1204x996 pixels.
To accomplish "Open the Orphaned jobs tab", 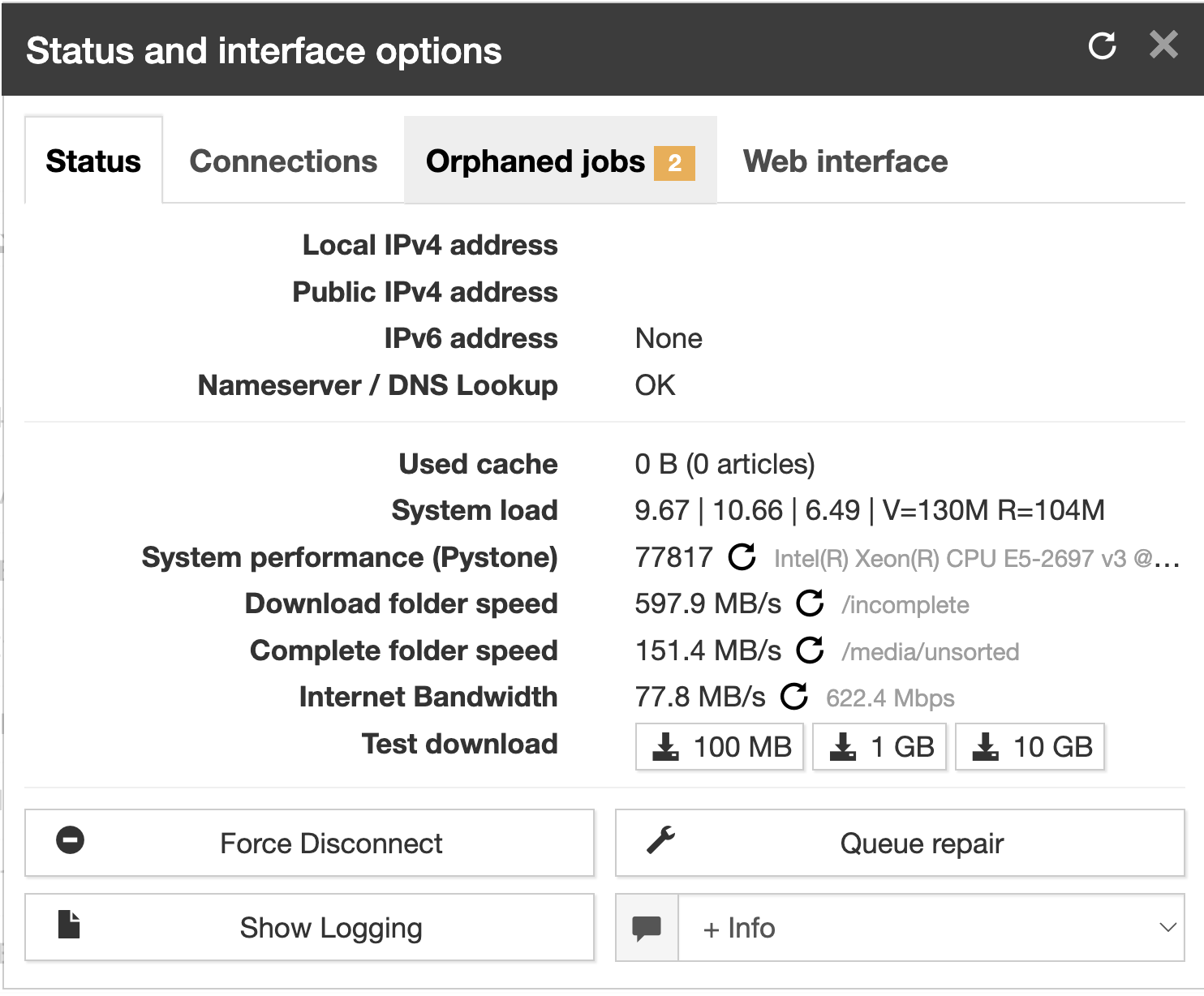I will point(535,161).
